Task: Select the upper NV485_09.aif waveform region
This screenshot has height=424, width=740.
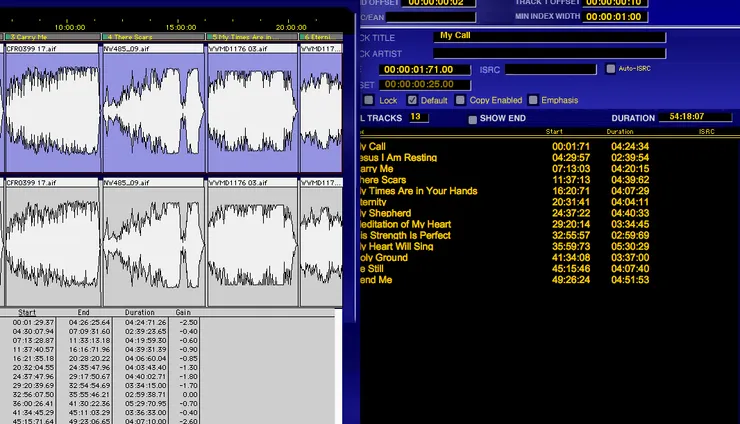Action: point(153,110)
